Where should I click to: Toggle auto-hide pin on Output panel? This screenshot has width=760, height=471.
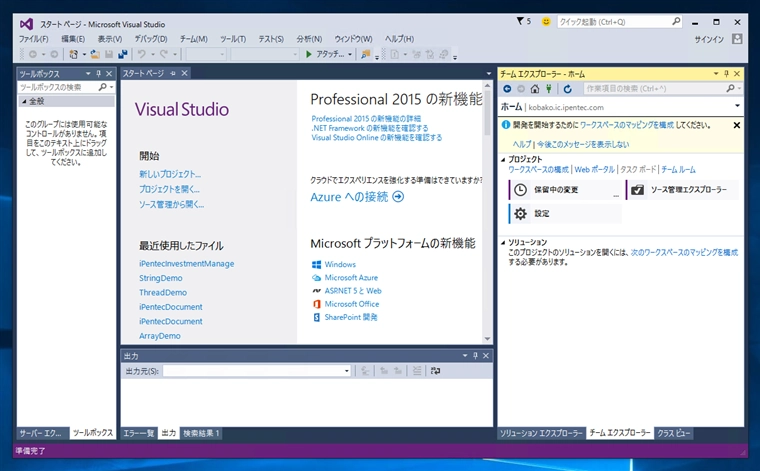tap(475, 356)
